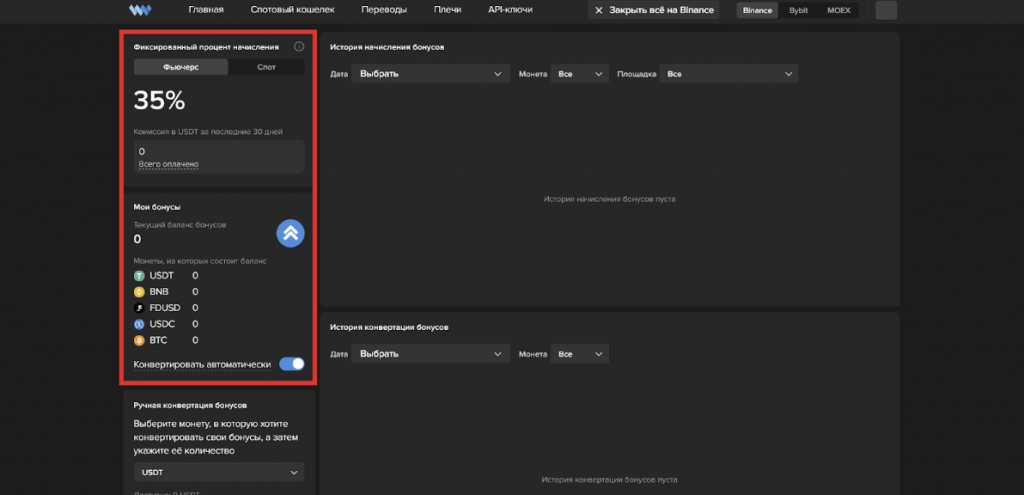Switch to Спот percentage mode
Screen dimensions: 1024x495
point(266,68)
